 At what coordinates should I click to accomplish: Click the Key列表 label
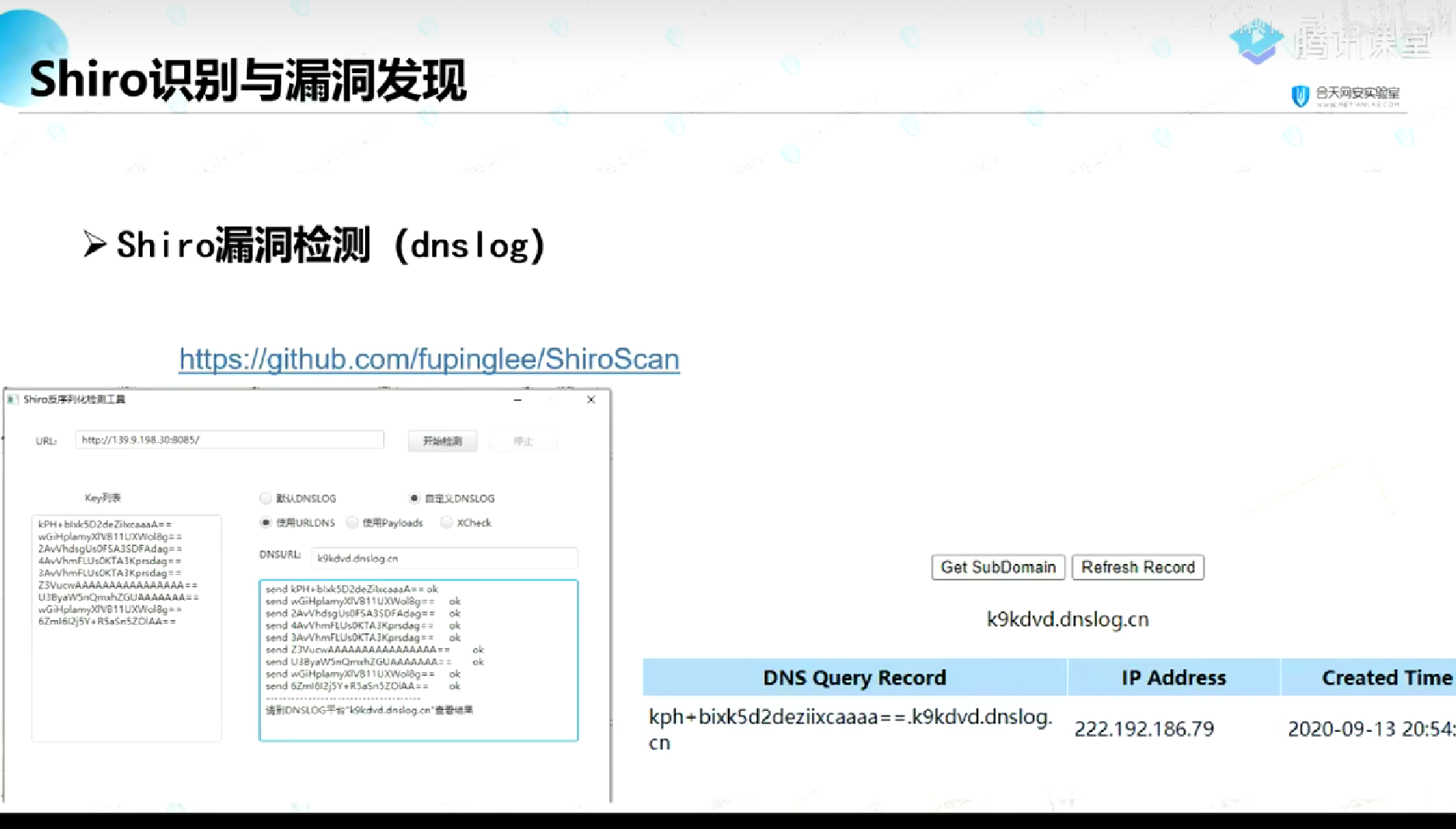tap(103, 498)
